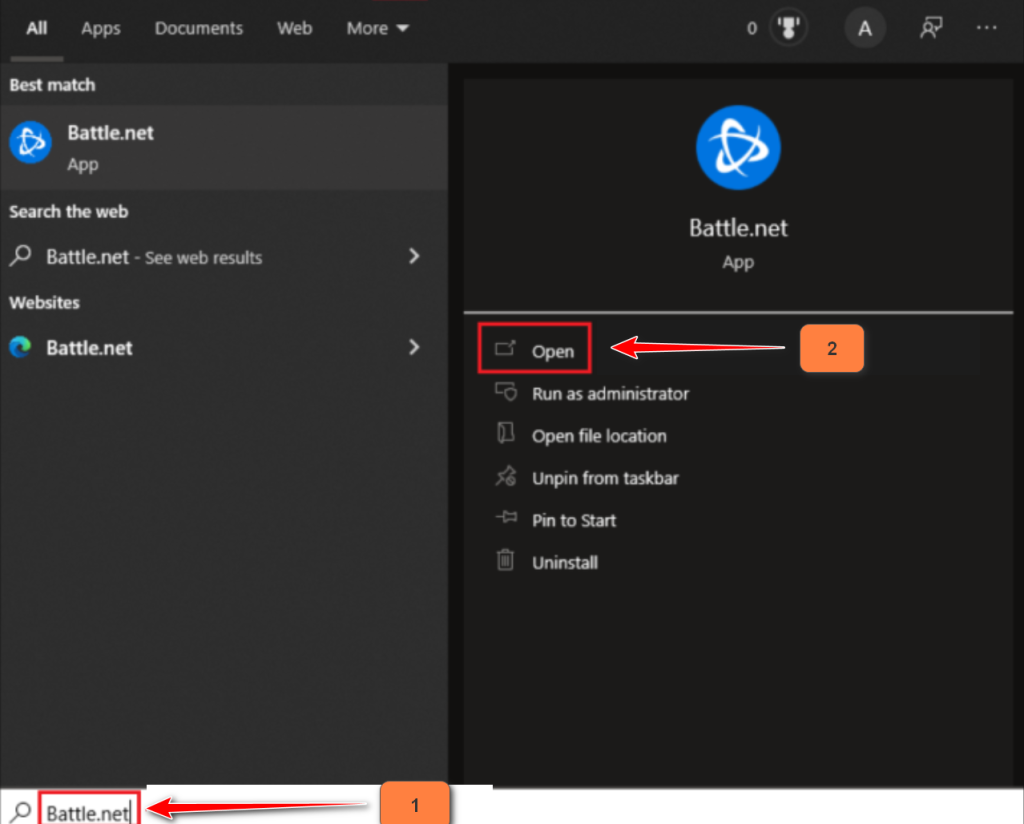Switch to the All search tab
1024x824 pixels.
(x=37, y=28)
